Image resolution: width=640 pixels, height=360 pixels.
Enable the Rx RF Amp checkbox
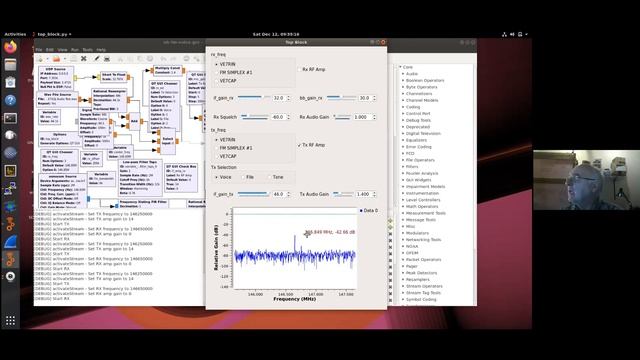click(311, 69)
